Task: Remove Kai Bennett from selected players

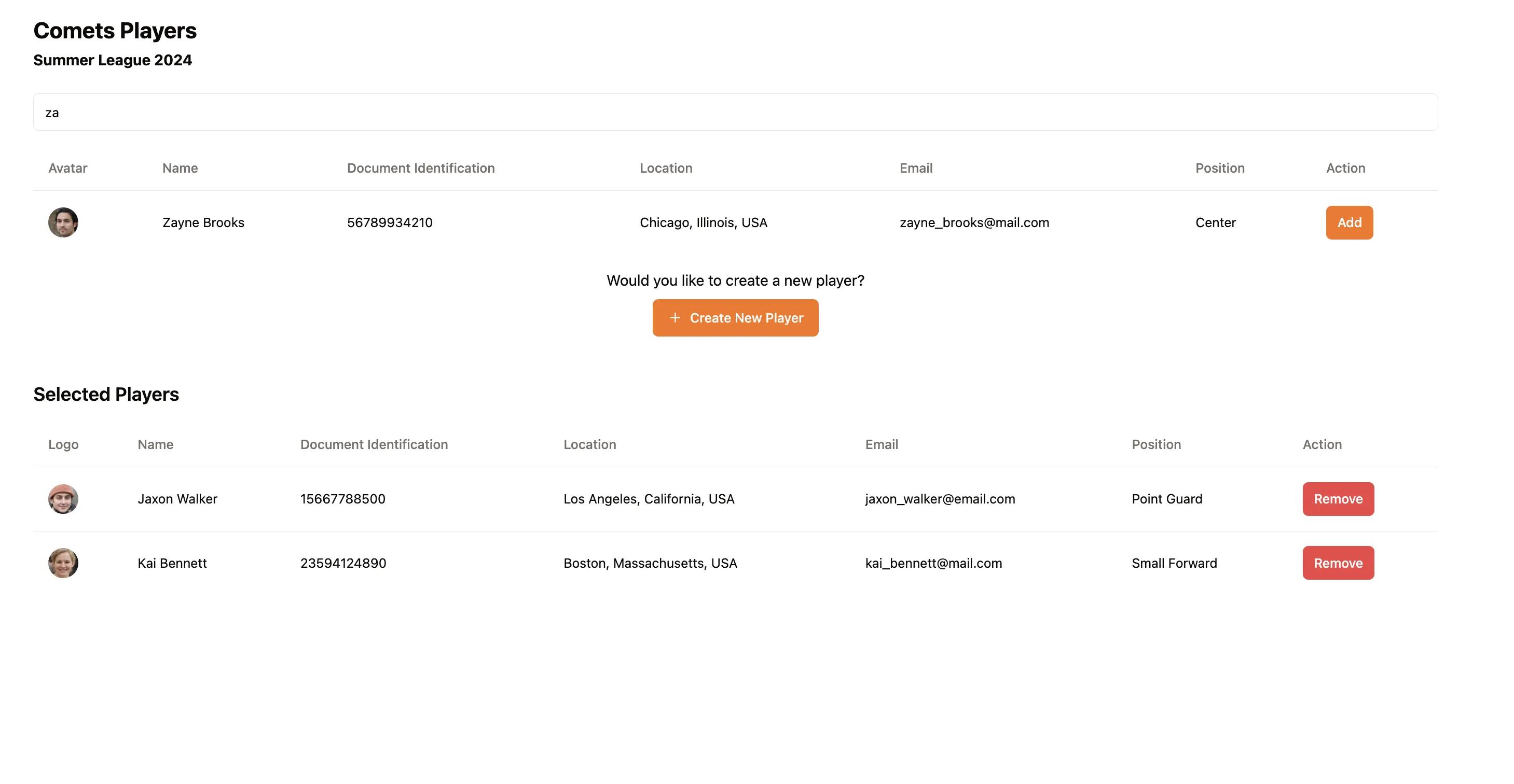Action: click(x=1338, y=563)
